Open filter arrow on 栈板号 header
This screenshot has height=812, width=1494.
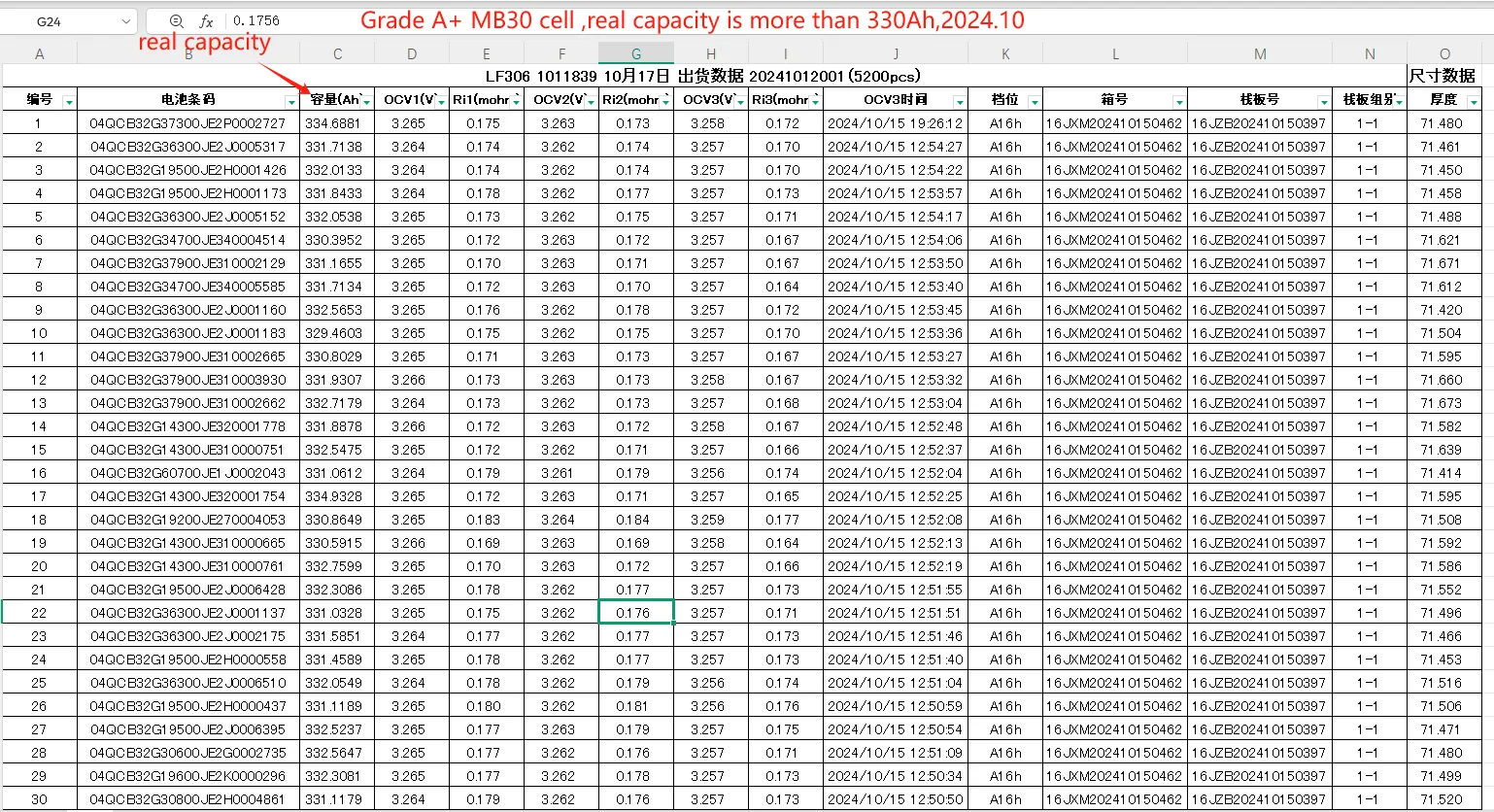[1323, 101]
